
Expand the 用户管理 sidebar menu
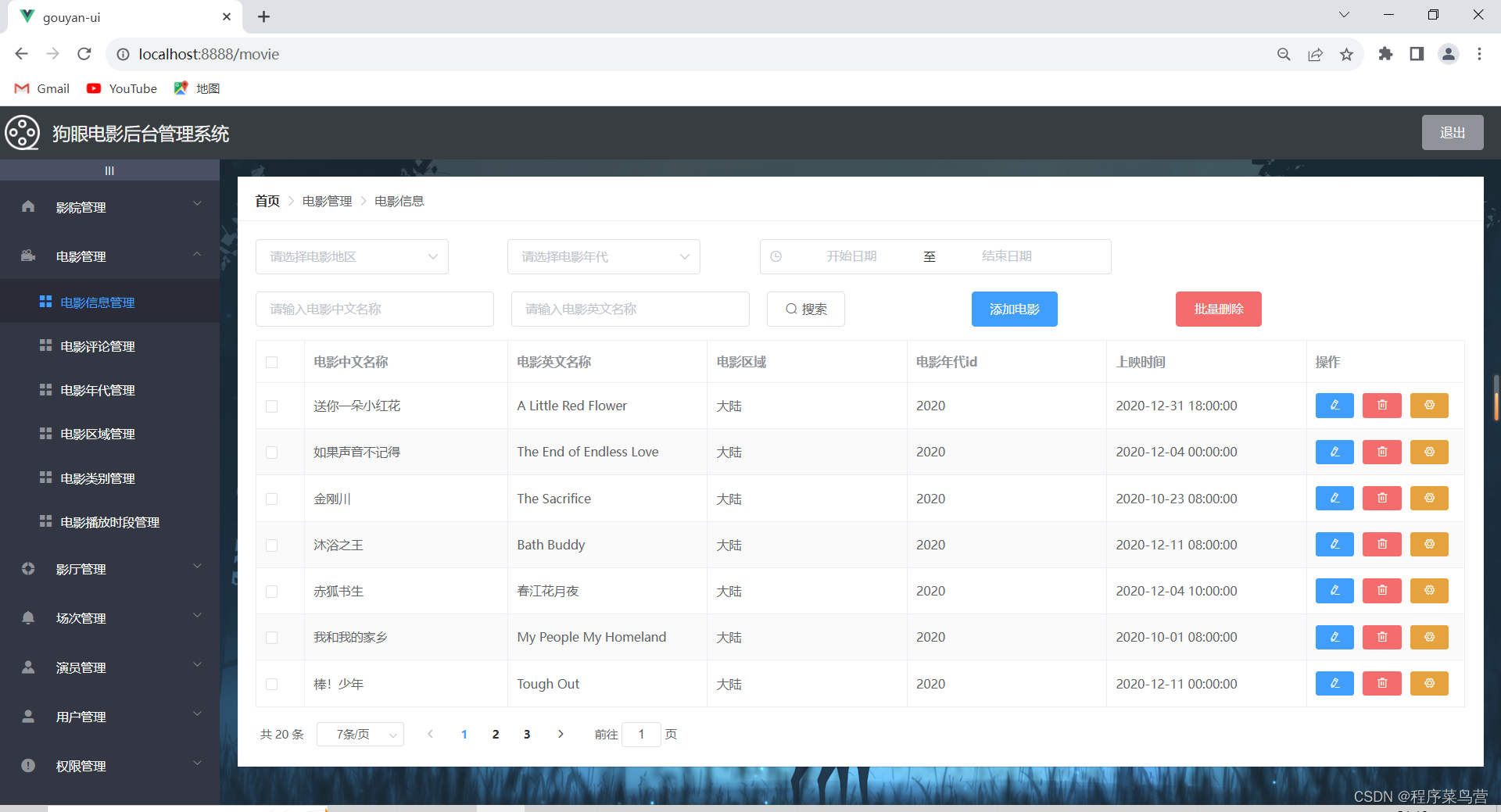[x=109, y=717]
